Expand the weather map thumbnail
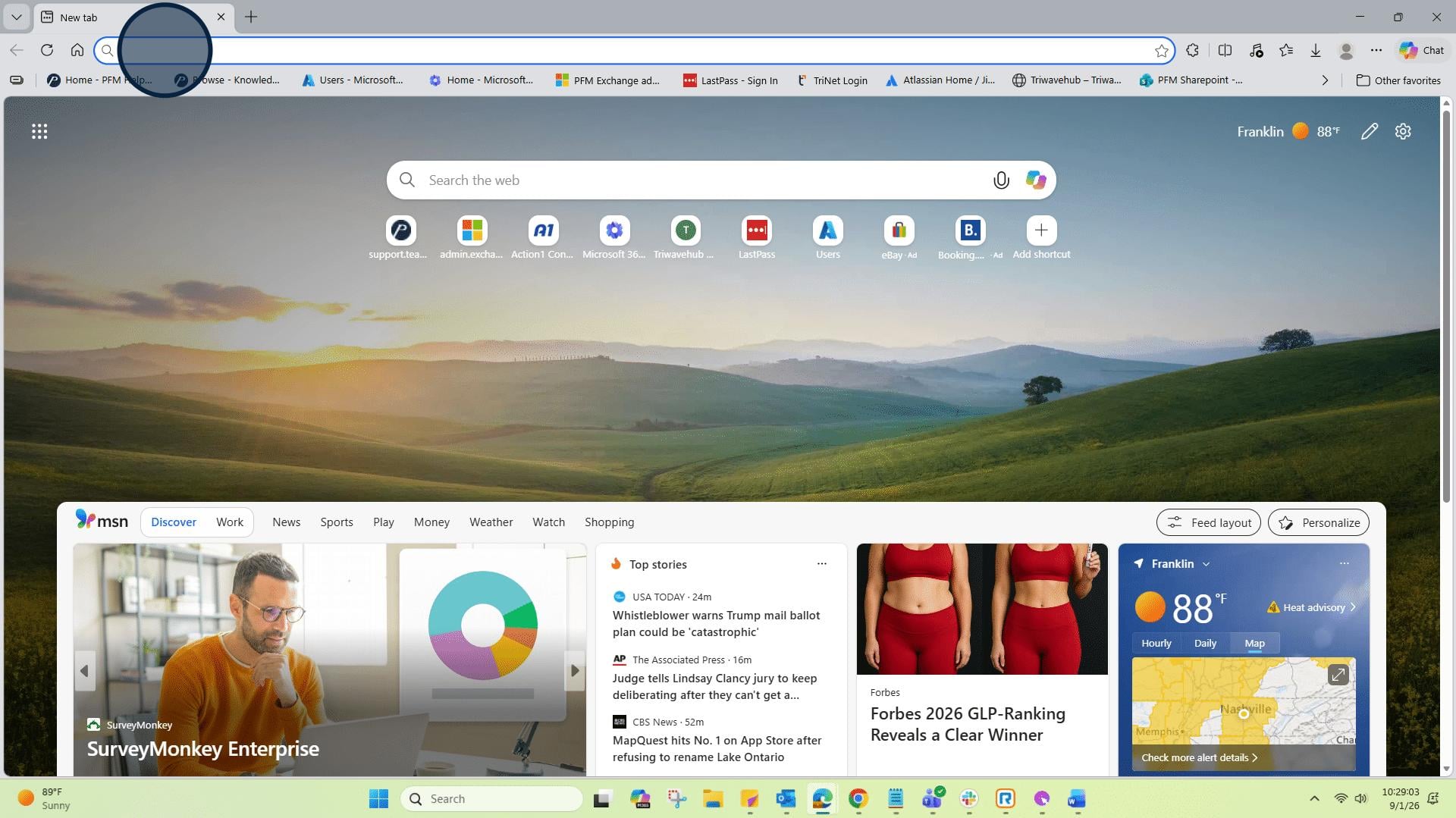Image resolution: width=1456 pixels, height=818 pixels. 1338,674
